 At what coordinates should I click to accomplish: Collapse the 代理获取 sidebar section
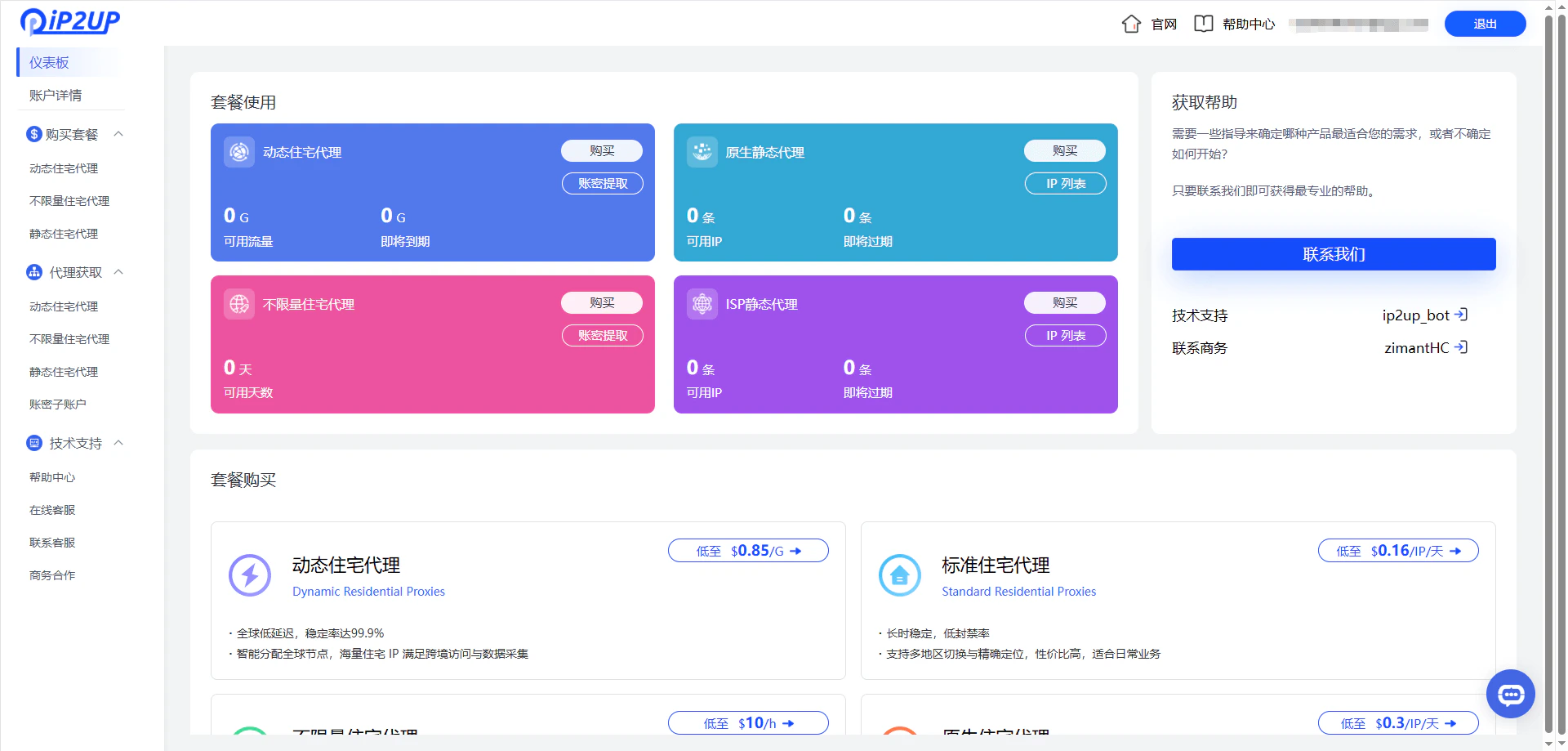tap(119, 272)
